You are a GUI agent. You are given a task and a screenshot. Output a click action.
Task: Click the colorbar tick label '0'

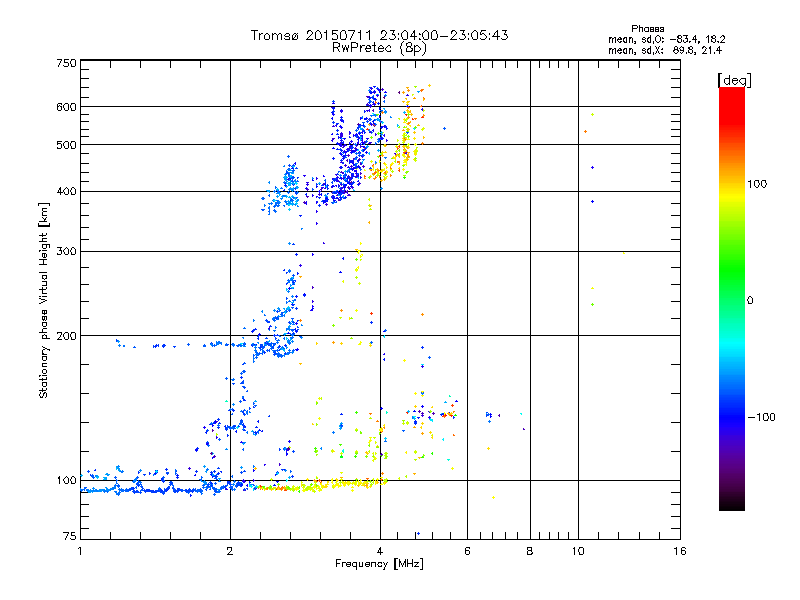pyautogui.click(x=750, y=301)
